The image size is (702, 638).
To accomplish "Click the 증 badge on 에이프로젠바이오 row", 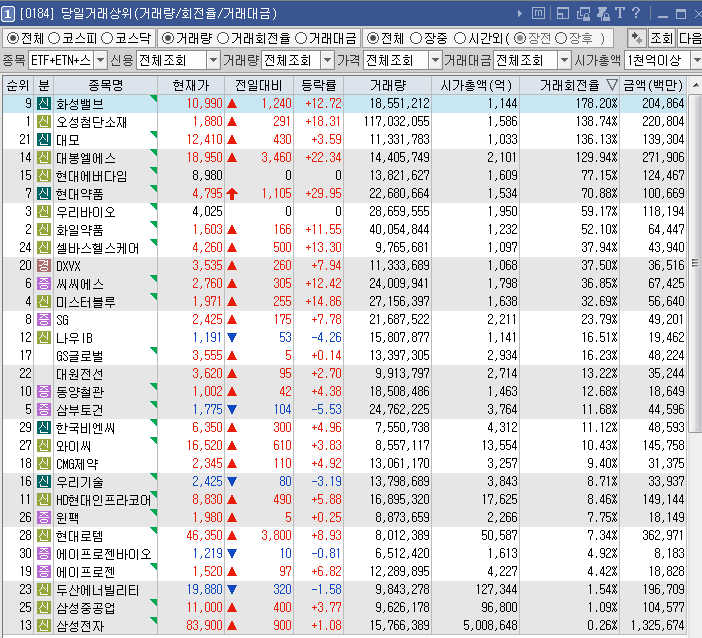I will 43,553.
